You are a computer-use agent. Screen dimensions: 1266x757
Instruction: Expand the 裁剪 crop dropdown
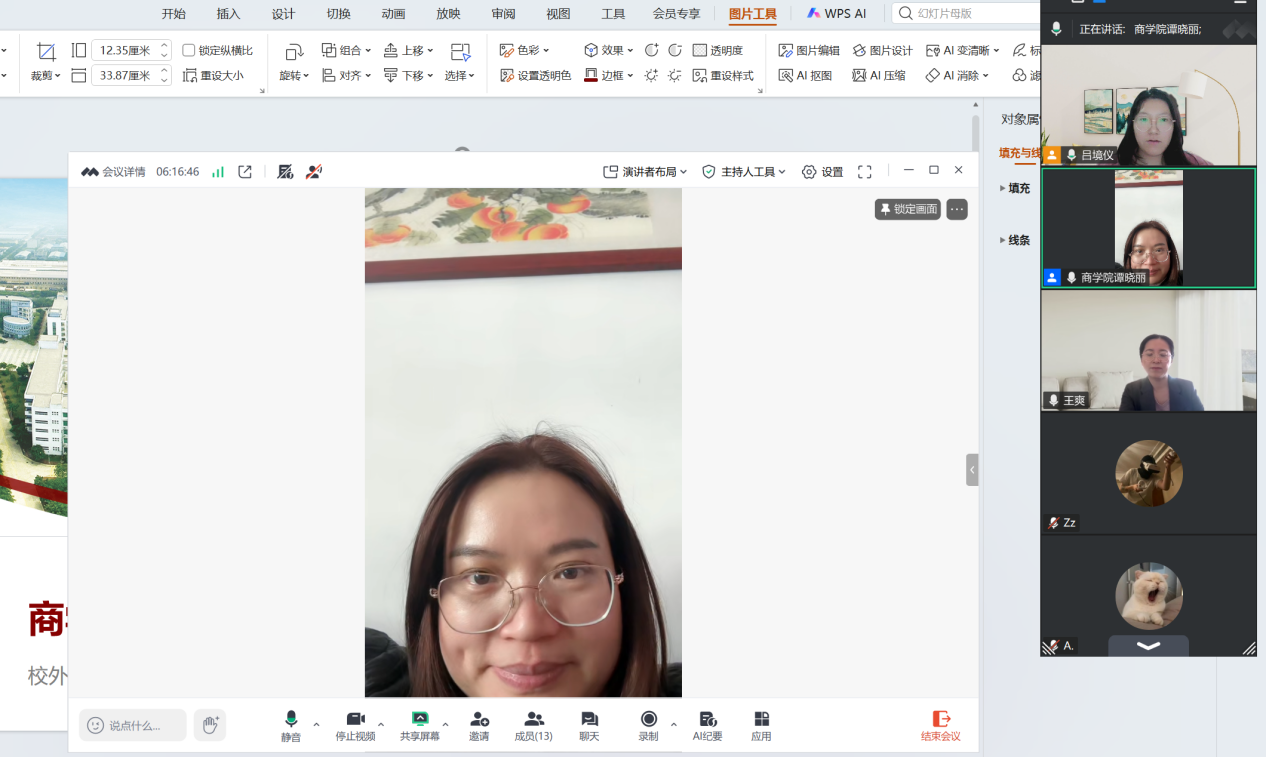click(x=46, y=76)
